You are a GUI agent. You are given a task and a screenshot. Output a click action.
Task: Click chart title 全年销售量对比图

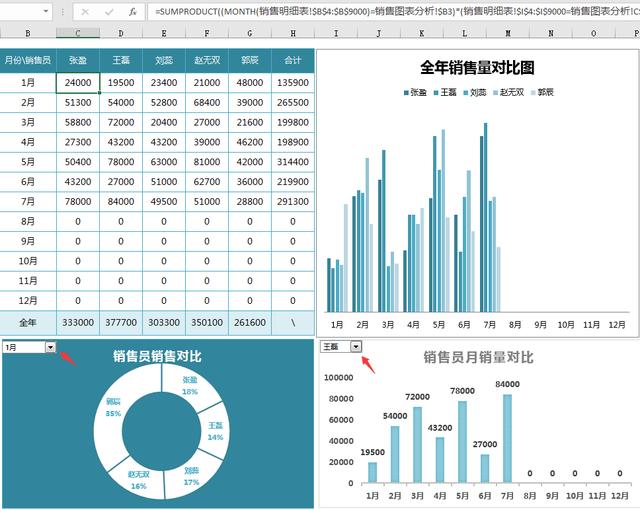(x=477, y=67)
